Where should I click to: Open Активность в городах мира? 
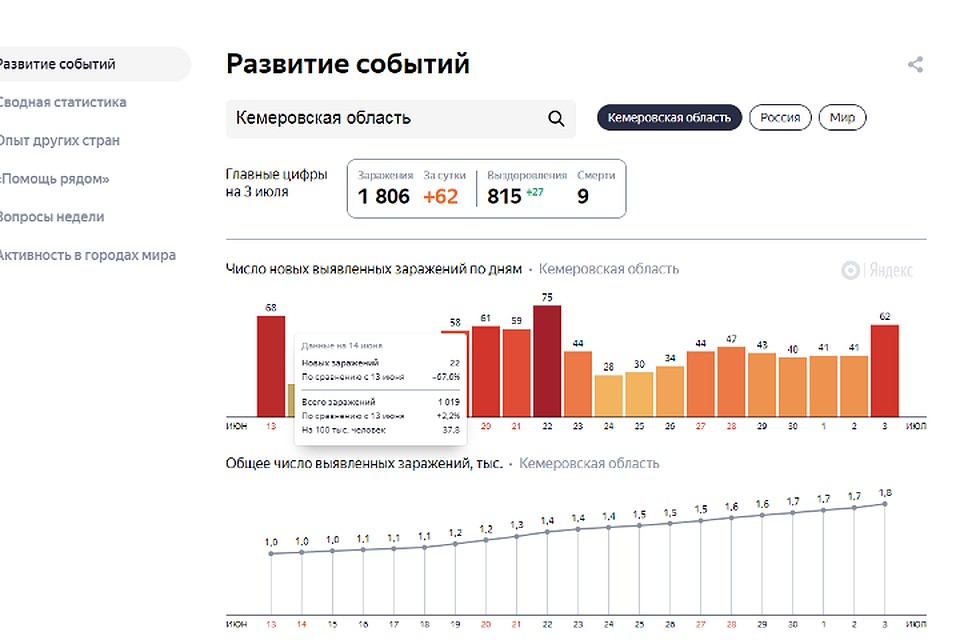[87, 255]
